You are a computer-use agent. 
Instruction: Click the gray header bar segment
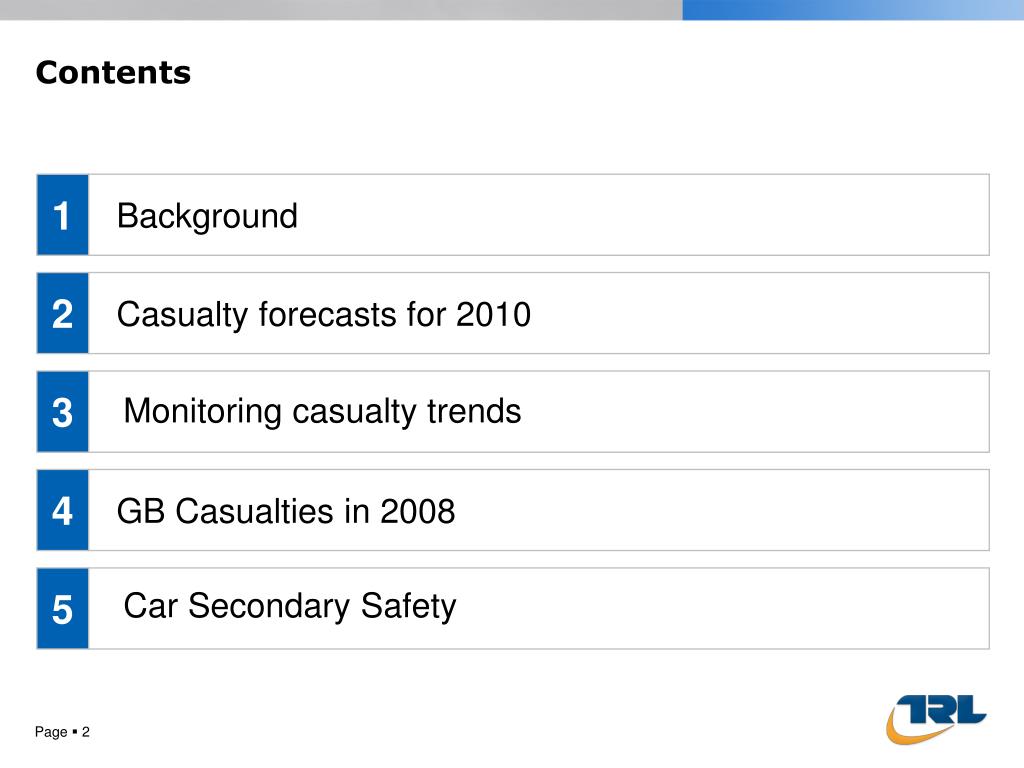[x=341, y=10]
